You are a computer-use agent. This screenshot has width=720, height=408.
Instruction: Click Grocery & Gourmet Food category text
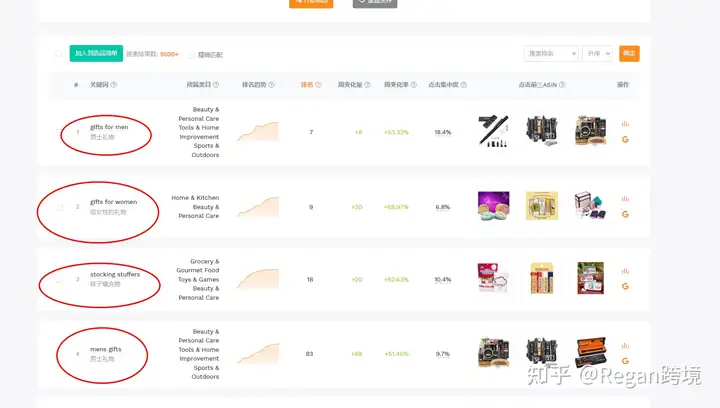pyautogui.click(x=198, y=266)
